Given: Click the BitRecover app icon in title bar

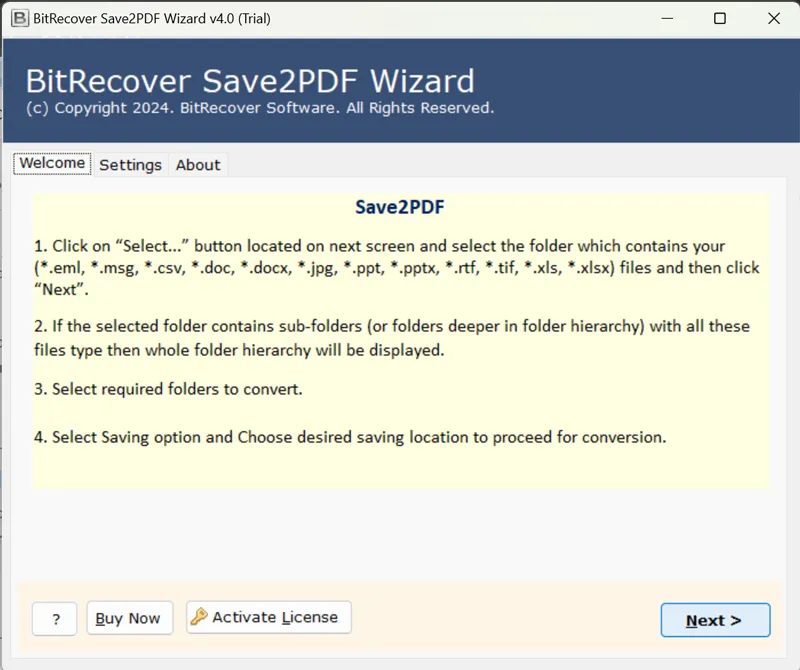Looking at the screenshot, I should tap(19, 18).
